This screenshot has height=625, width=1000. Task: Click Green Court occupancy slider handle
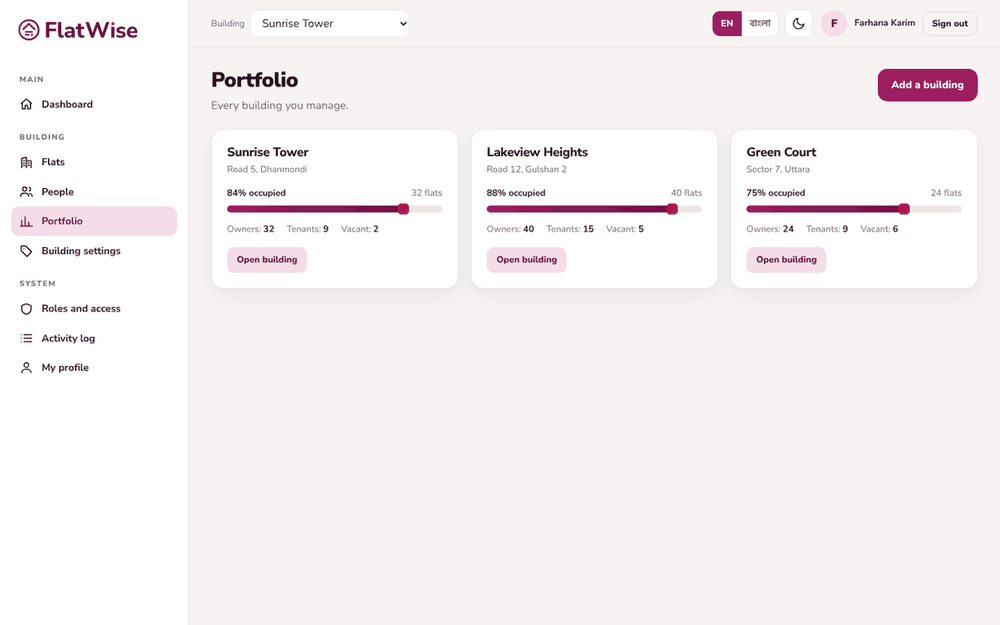tap(904, 209)
